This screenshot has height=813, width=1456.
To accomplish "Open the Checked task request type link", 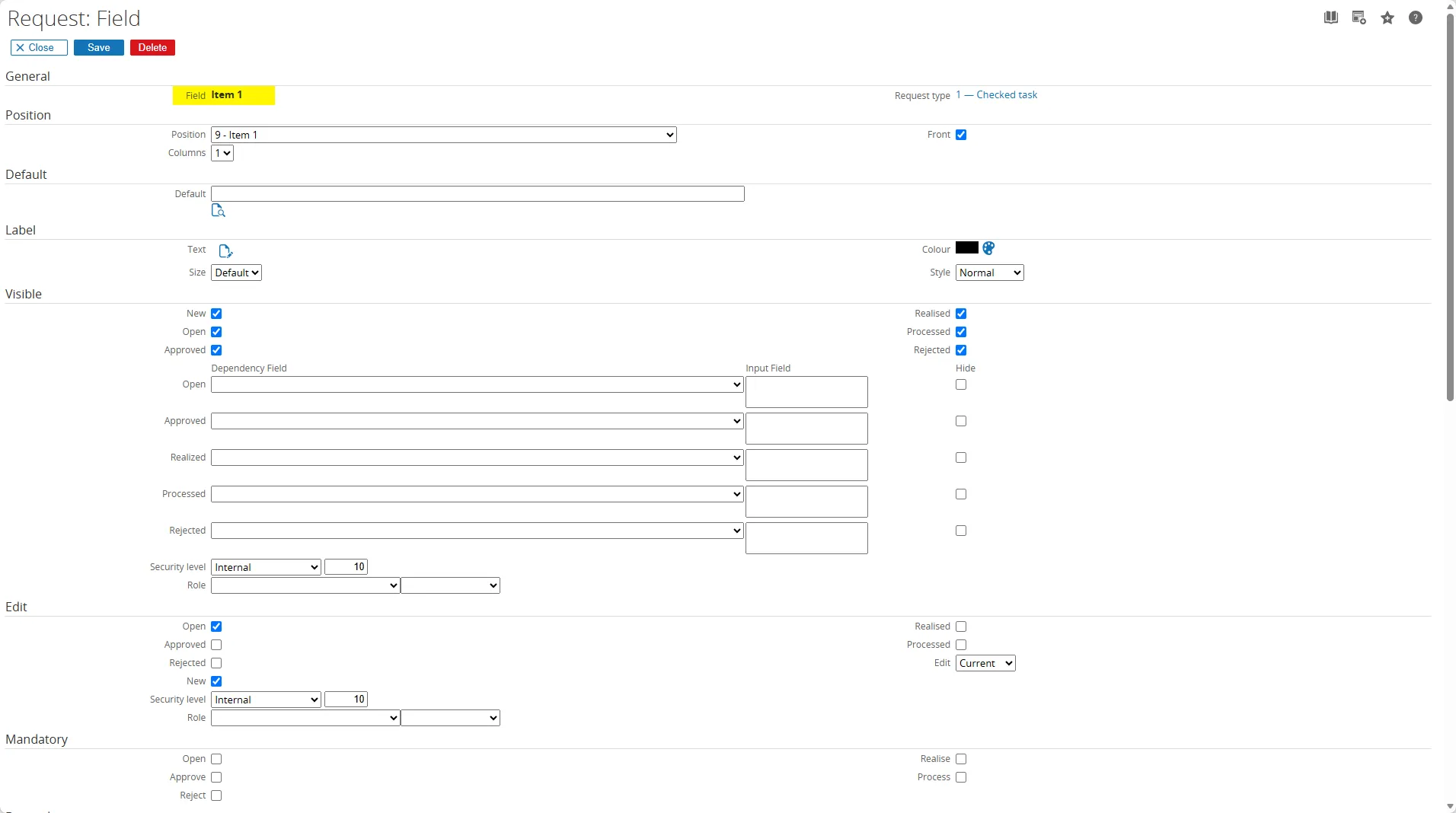I will coord(997,95).
